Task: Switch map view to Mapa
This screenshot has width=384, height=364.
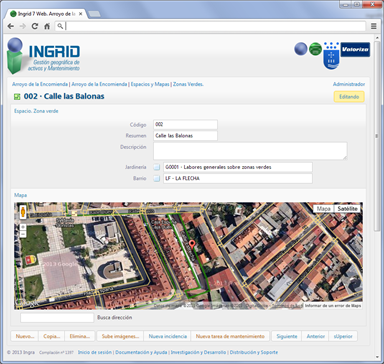Action: coord(323,209)
